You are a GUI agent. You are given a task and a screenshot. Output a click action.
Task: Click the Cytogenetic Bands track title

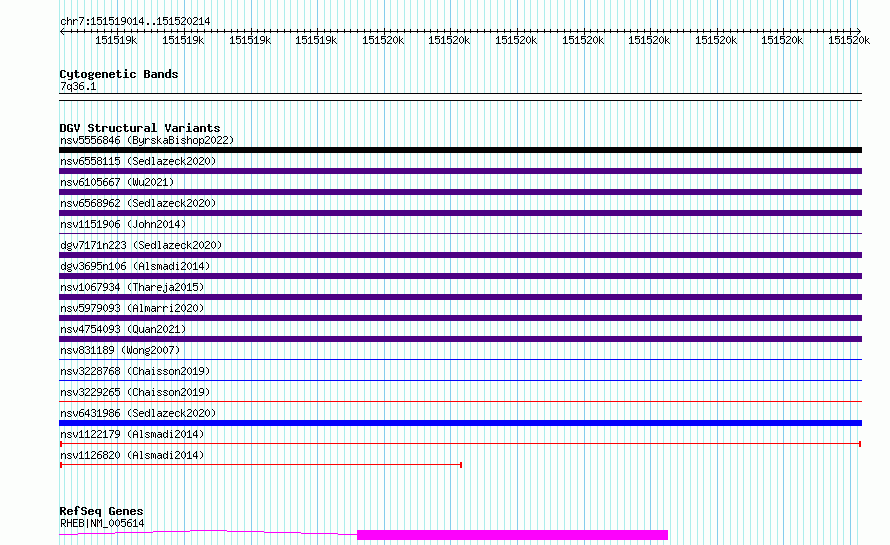click(119, 74)
